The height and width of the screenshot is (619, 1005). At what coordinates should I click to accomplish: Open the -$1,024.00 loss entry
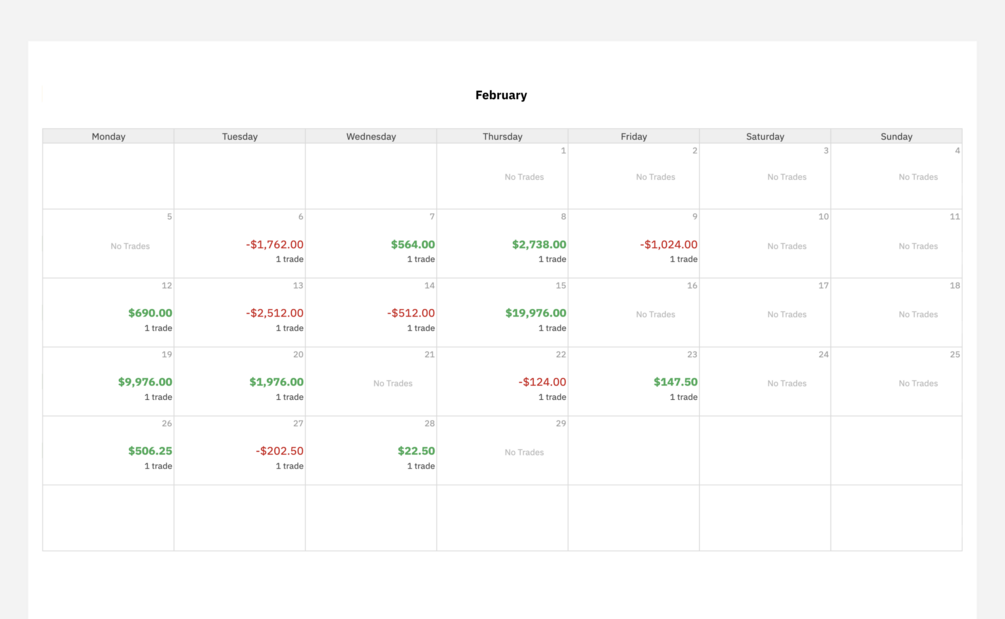click(x=669, y=244)
